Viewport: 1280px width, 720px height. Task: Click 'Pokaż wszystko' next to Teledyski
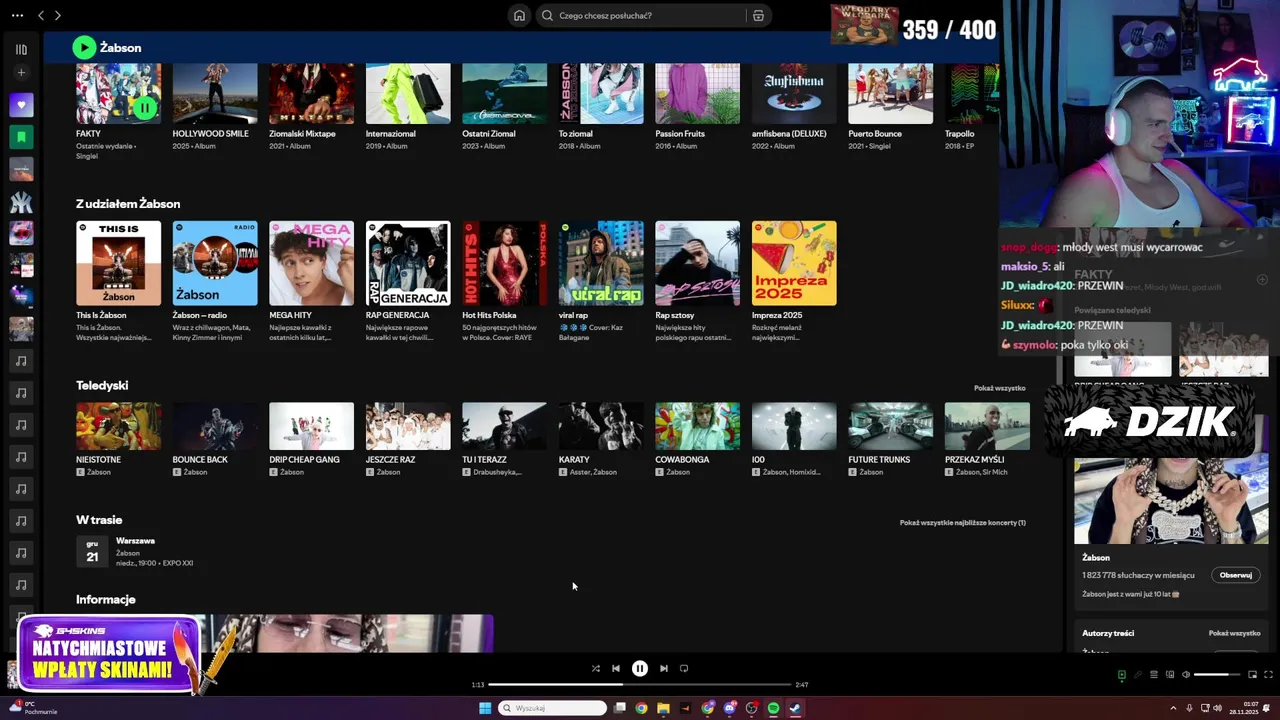(x=999, y=388)
